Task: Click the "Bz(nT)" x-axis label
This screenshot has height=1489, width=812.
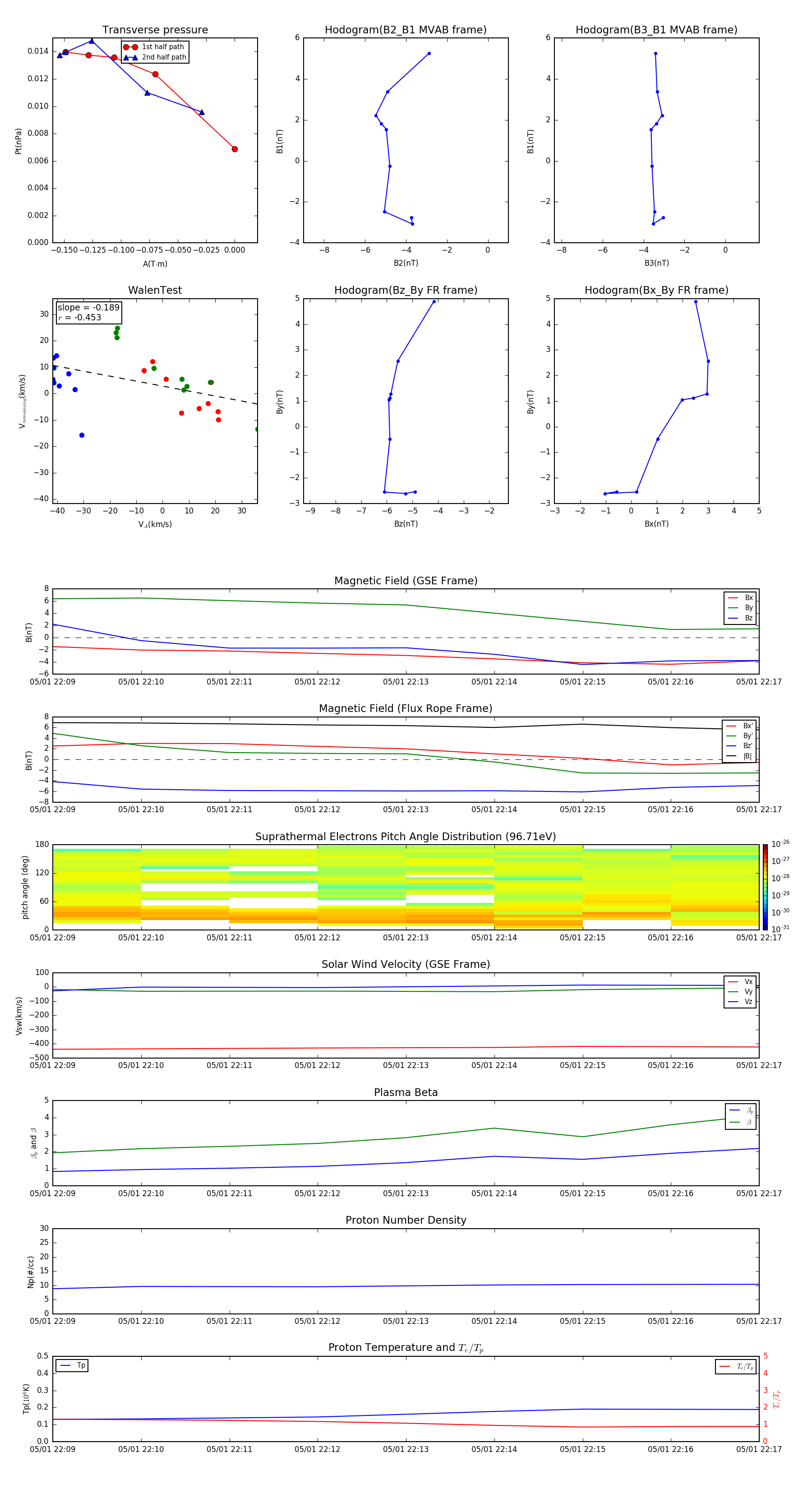Action: 406,524
